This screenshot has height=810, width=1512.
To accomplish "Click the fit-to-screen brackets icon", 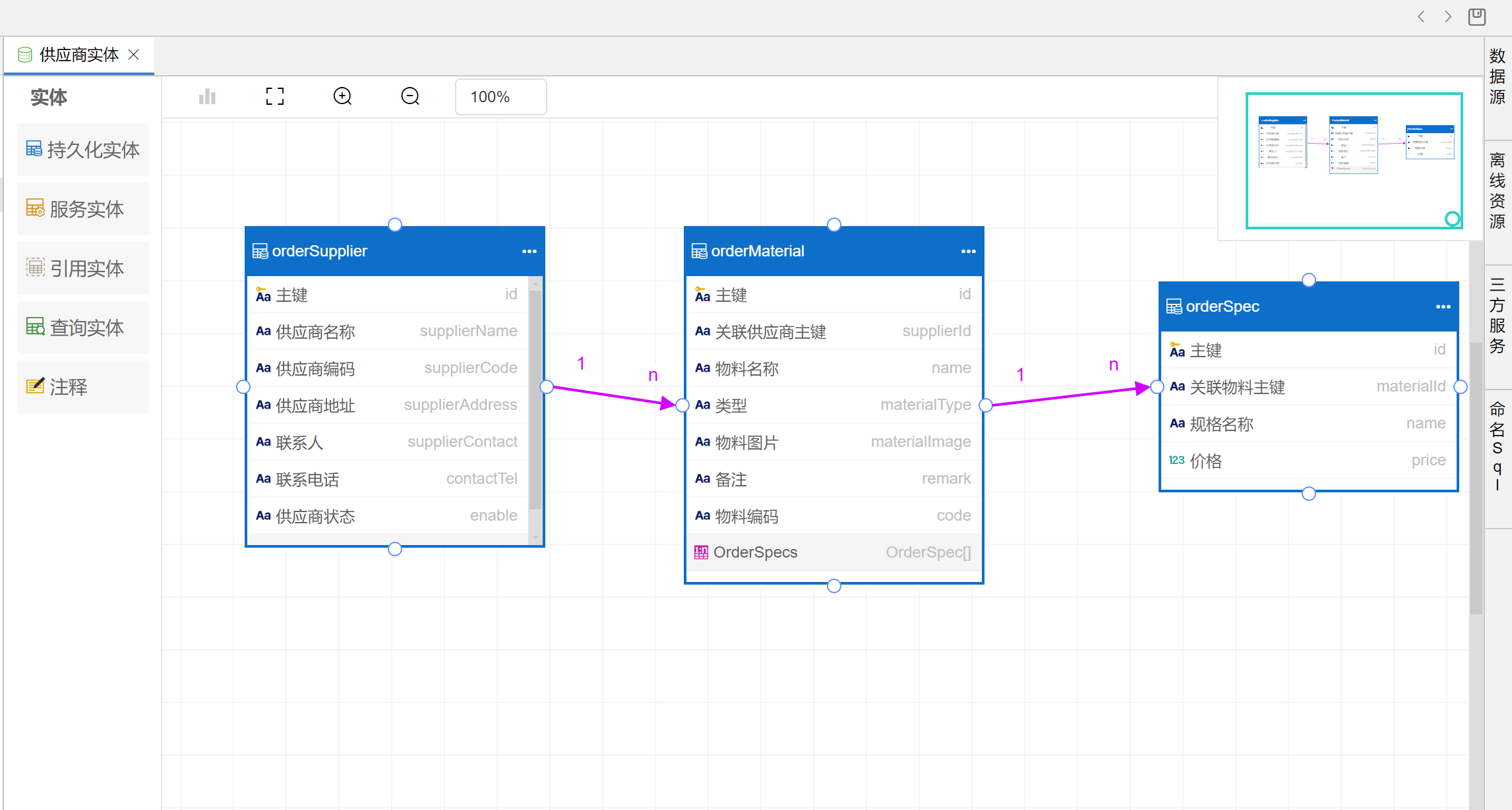I will point(275,97).
